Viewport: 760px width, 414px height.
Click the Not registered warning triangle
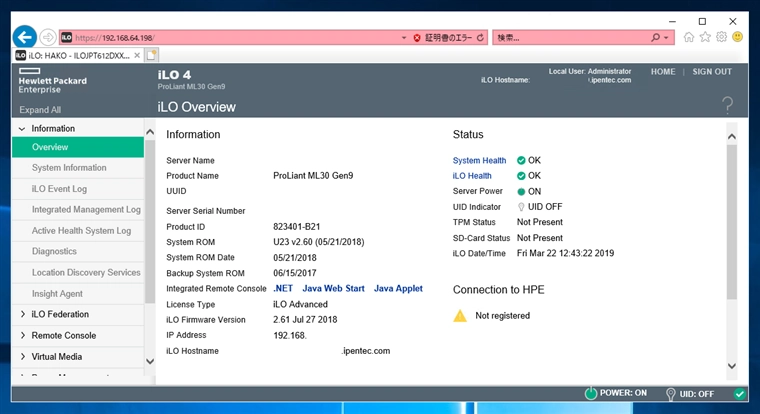coord(459,316)
